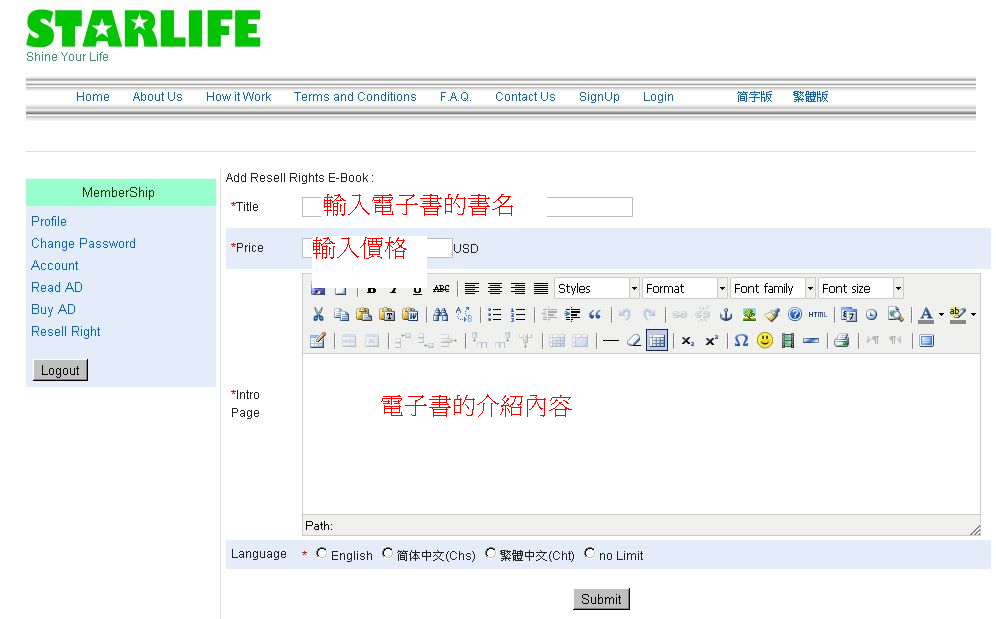Viewport: 996px width, 619px height.
Task: Insert time with the clock icon
Action: (x=872, y=314)
